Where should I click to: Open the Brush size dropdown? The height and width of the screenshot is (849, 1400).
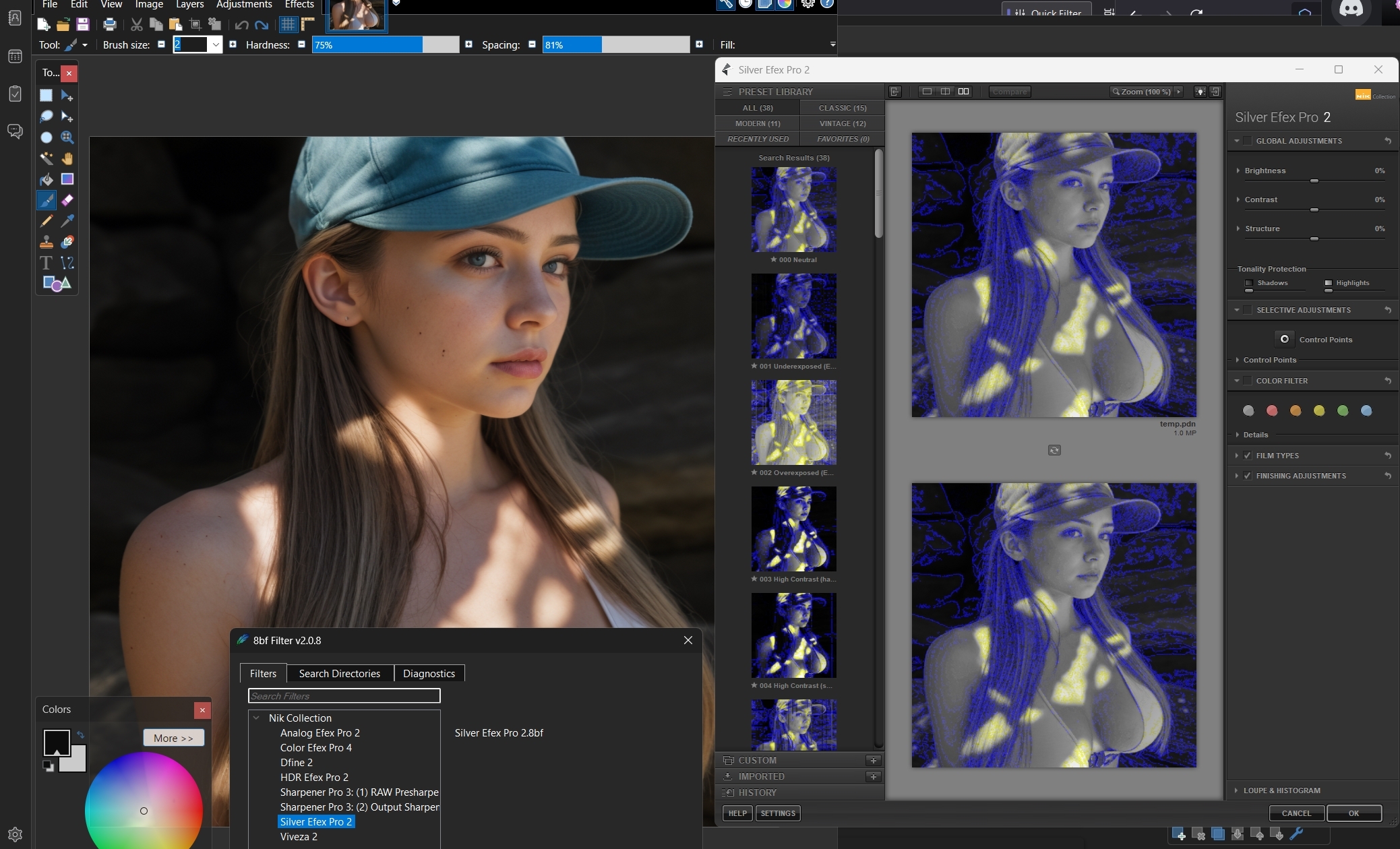click(x=216, y=45)
